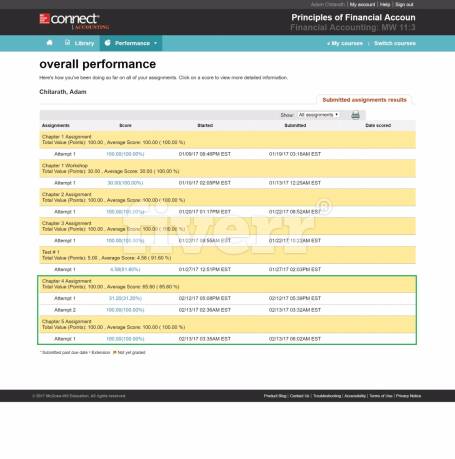Screen dimensions: 455x459
Task: Click the Test # 1 heading row
Action: pos(228,255)
